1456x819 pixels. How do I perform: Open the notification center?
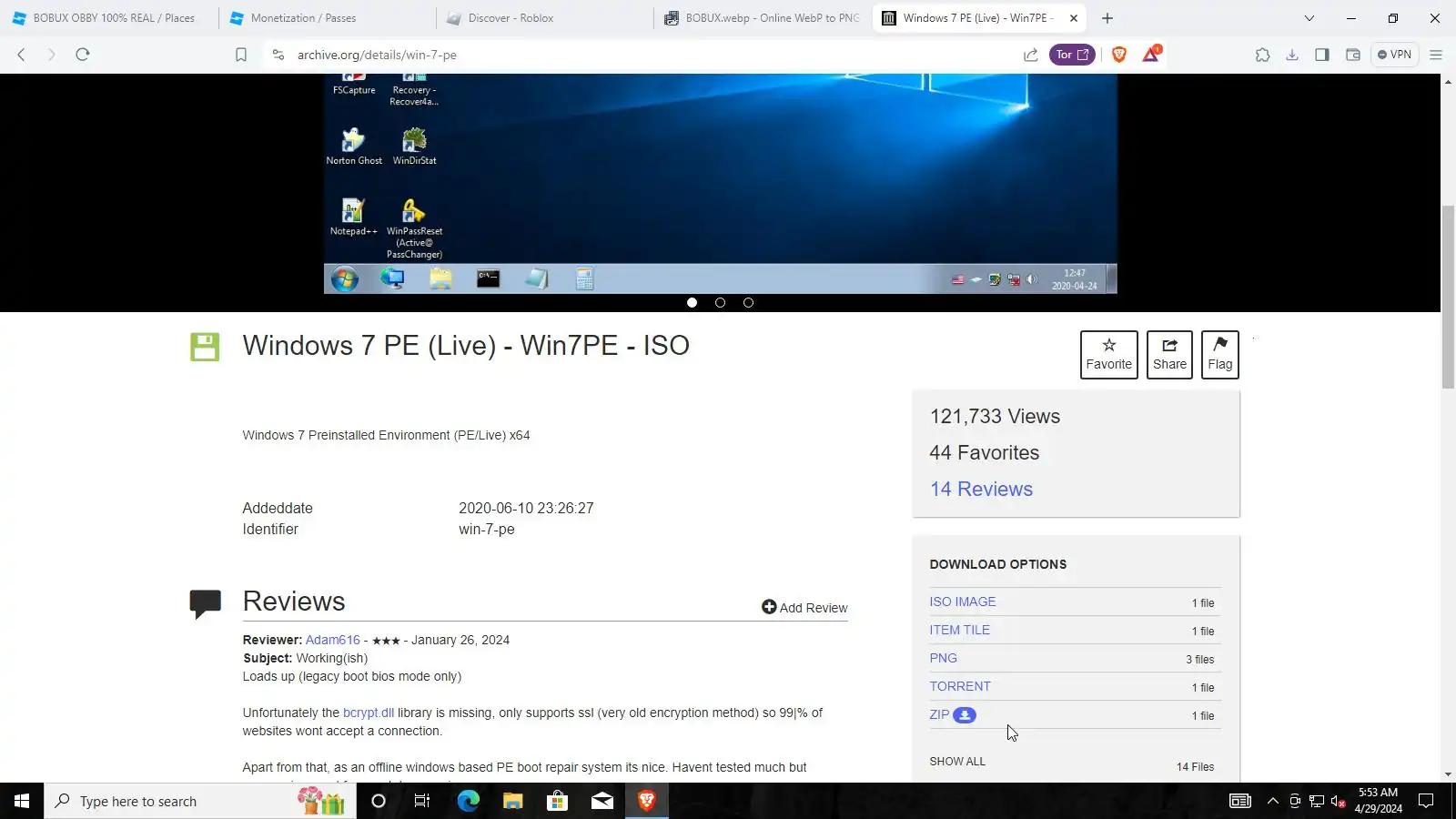click(x=1426, y=801)
